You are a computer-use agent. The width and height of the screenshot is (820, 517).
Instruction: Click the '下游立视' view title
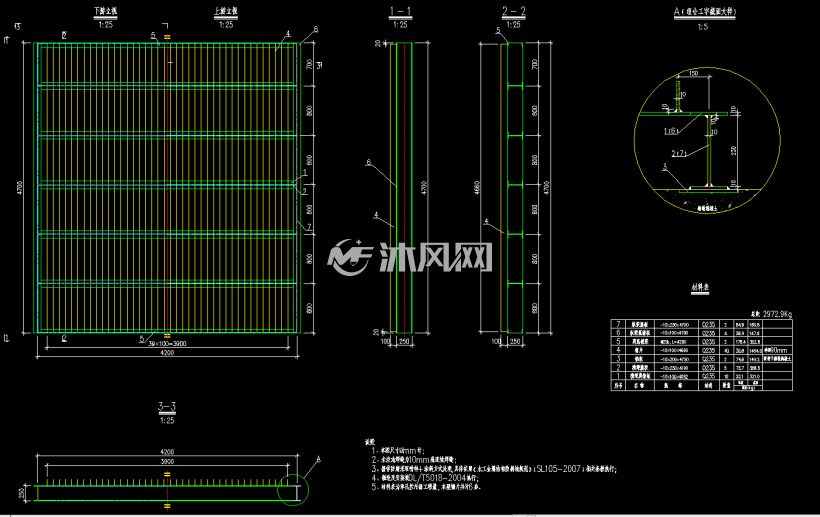[x=106, y=11]
